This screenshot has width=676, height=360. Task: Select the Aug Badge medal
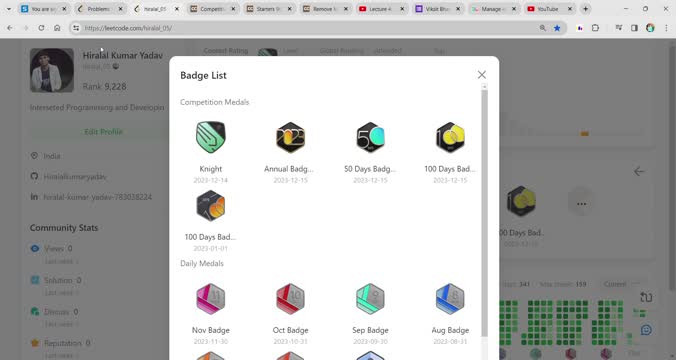450,298
